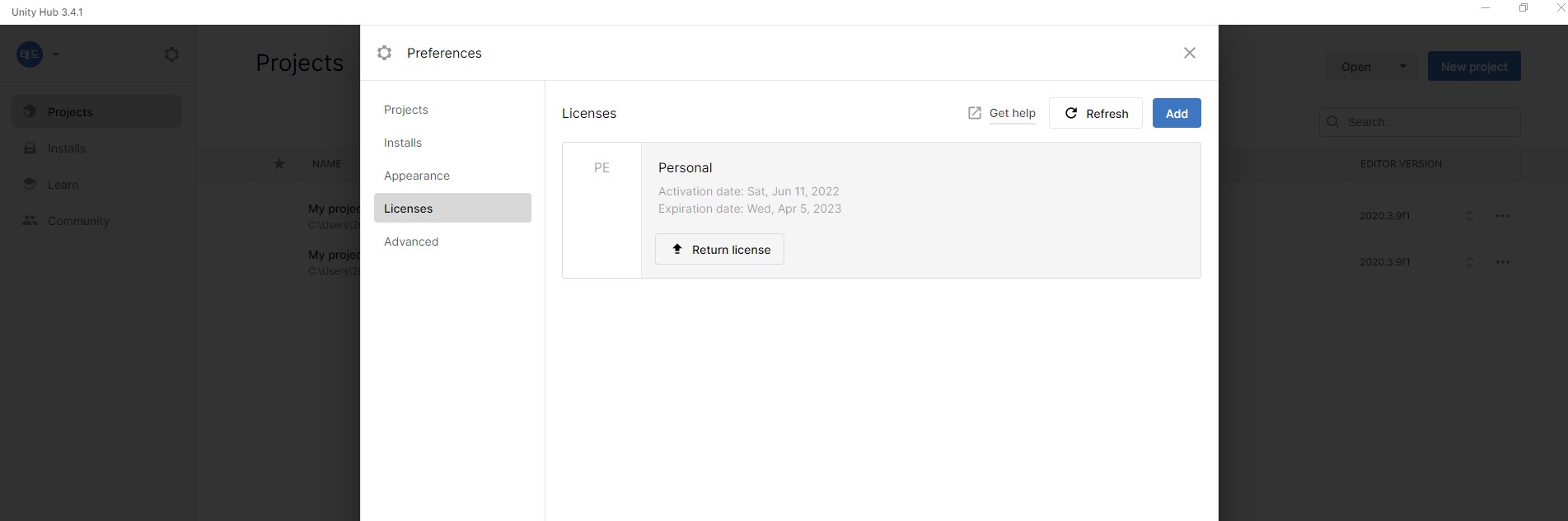Select the Licenses preferences section

point(452,208)
